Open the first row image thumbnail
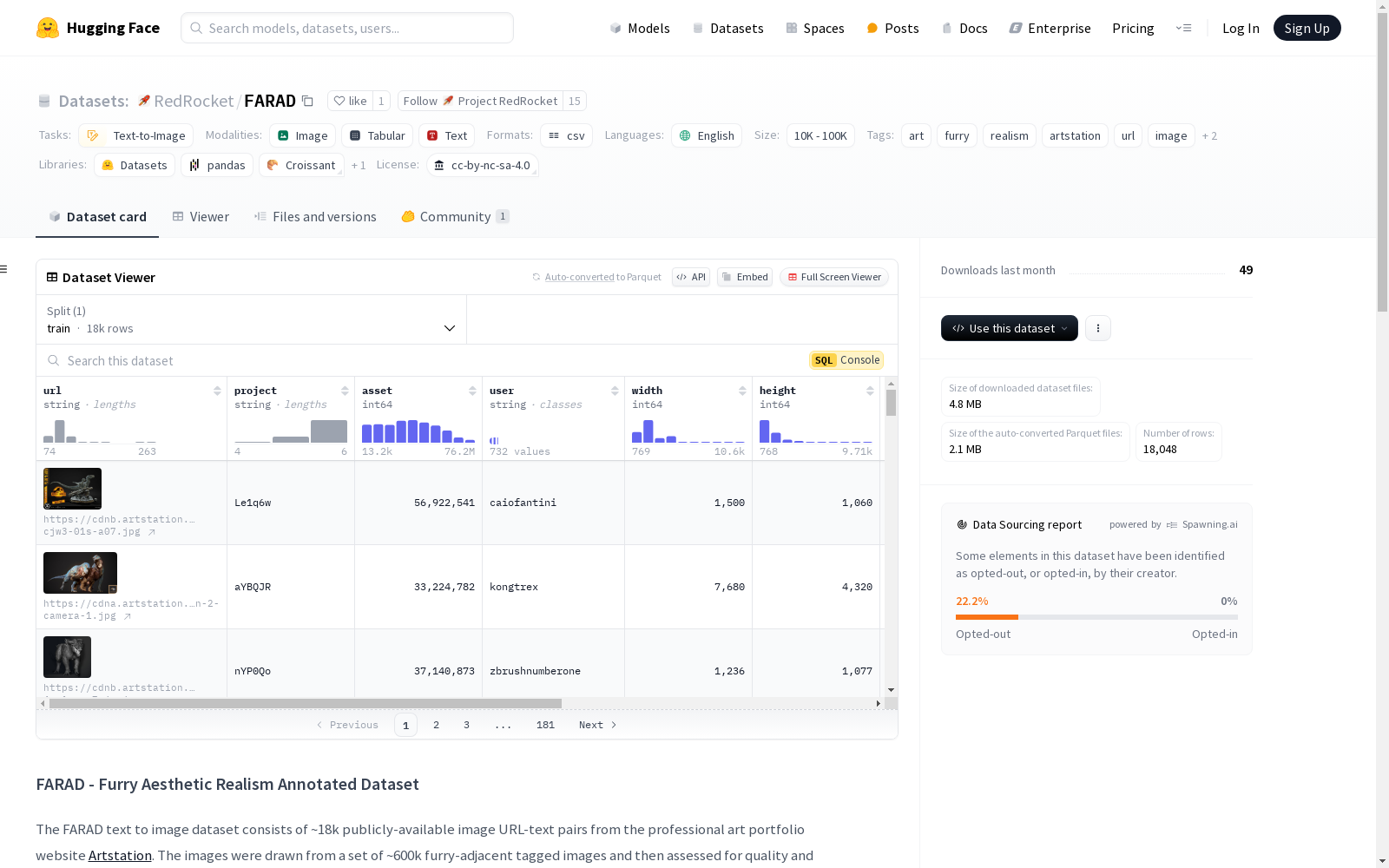 [x=72, y=489]
